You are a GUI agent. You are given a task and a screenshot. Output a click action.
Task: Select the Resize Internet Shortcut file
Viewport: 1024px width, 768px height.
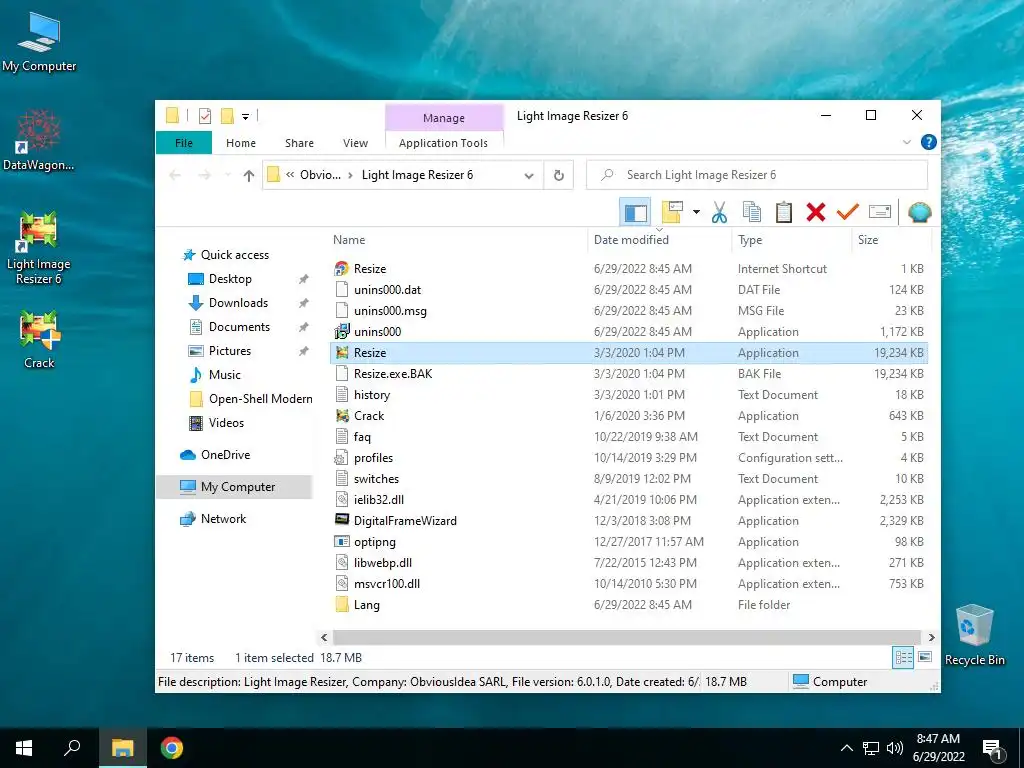coord(630,268)
